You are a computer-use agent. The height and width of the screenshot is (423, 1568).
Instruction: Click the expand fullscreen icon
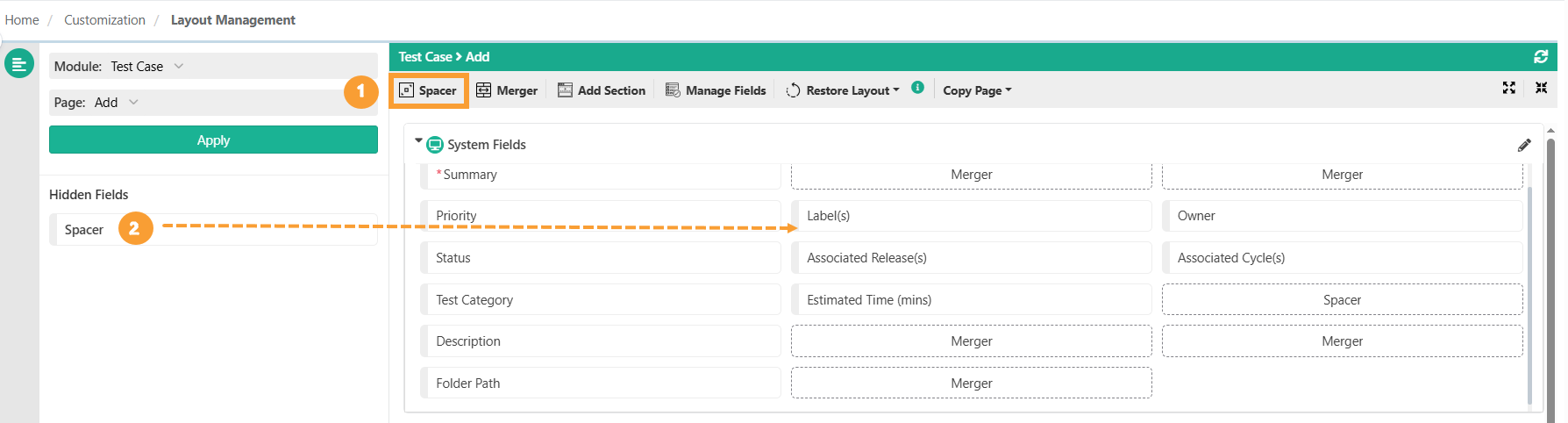1509,88
